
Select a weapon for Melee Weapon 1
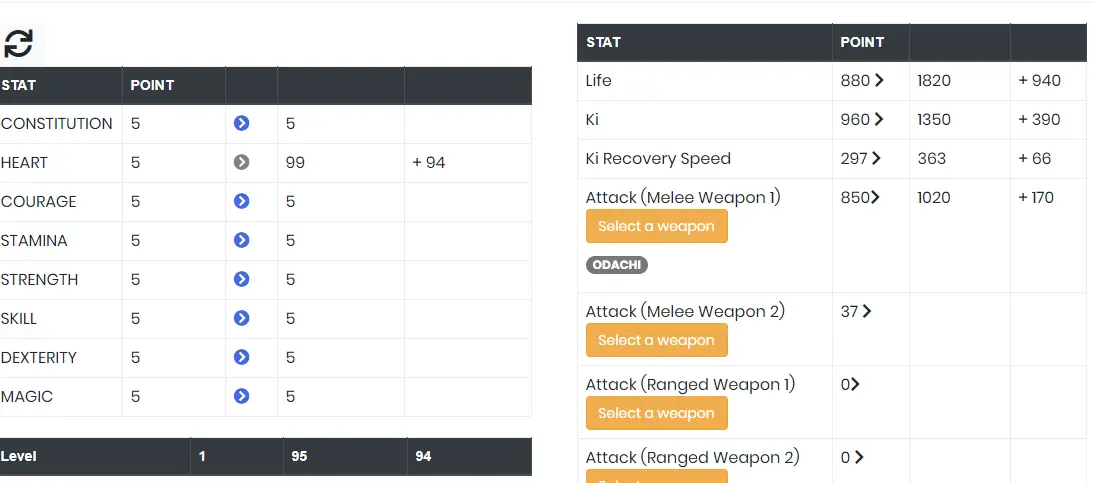pos(656,227)
